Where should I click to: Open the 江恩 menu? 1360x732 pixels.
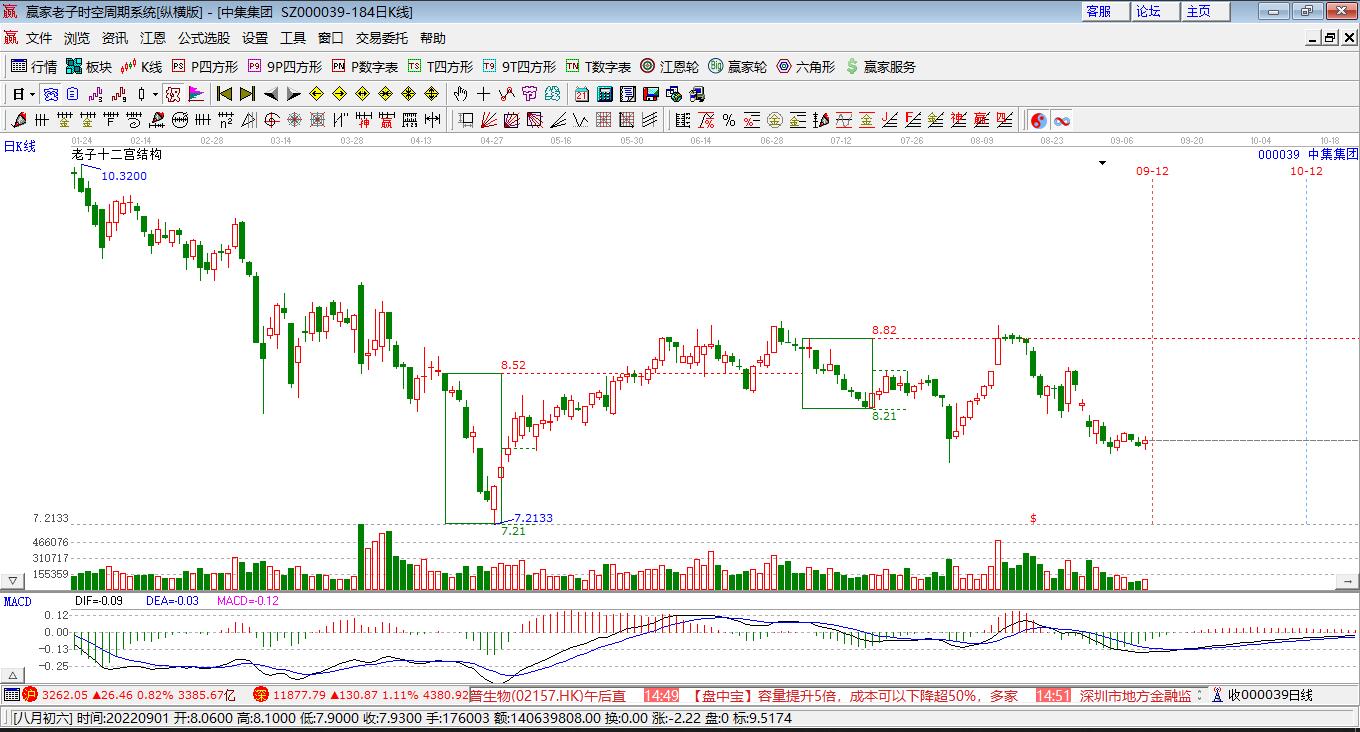153,38
